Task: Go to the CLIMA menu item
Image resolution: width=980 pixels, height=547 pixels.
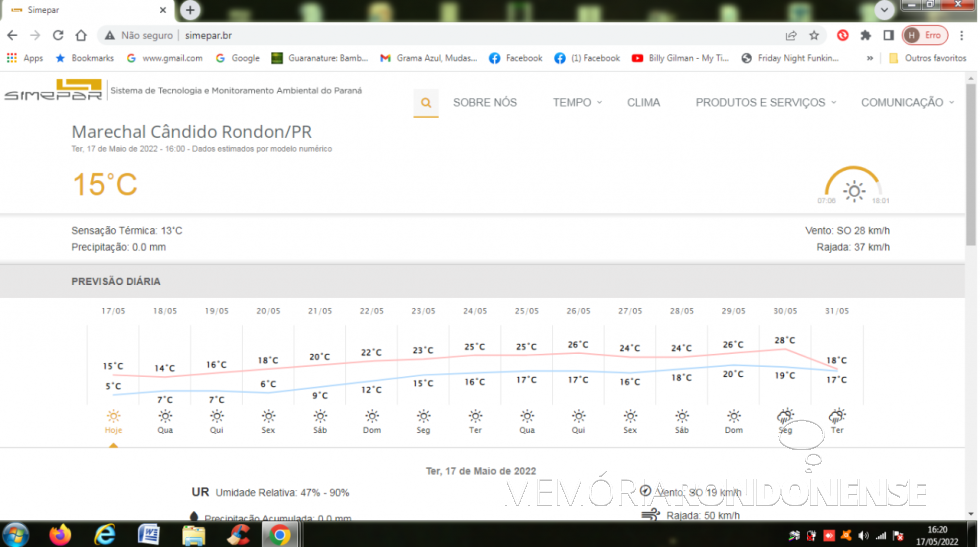Action: coord(643,102)
